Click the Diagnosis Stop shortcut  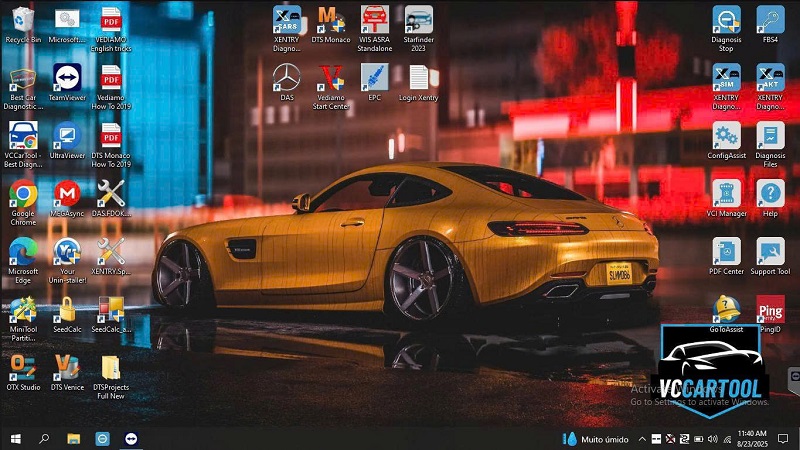coord(726,20)
